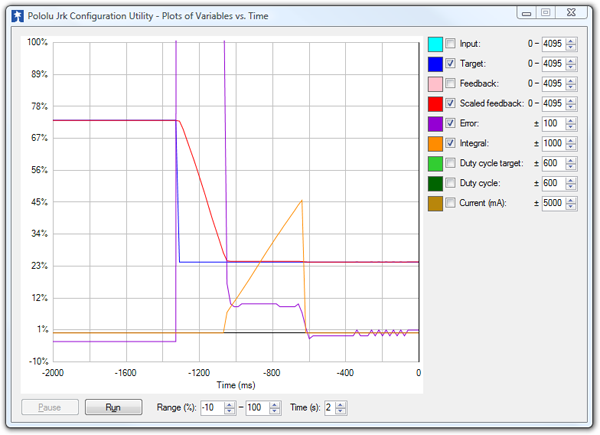Enable the Feedback plot checkbox

pos(451,84)
